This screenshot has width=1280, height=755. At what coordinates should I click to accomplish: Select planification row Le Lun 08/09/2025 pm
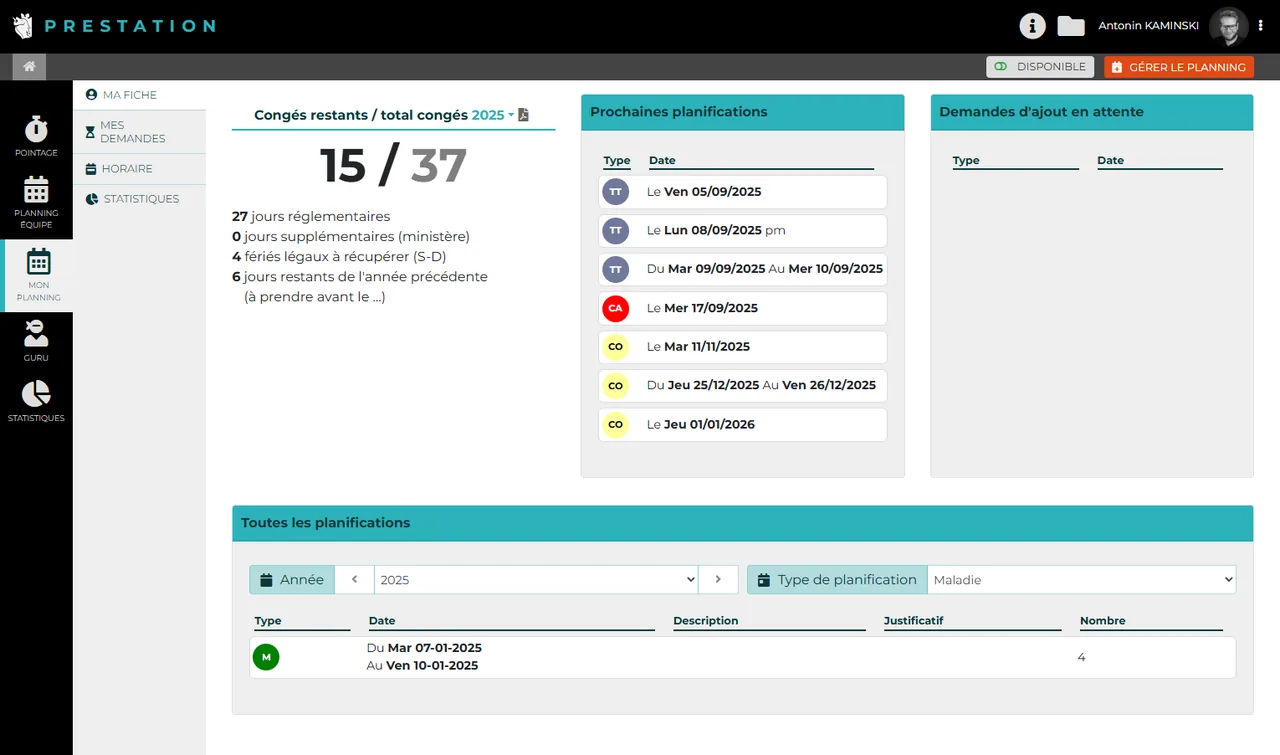coord(742,231)
